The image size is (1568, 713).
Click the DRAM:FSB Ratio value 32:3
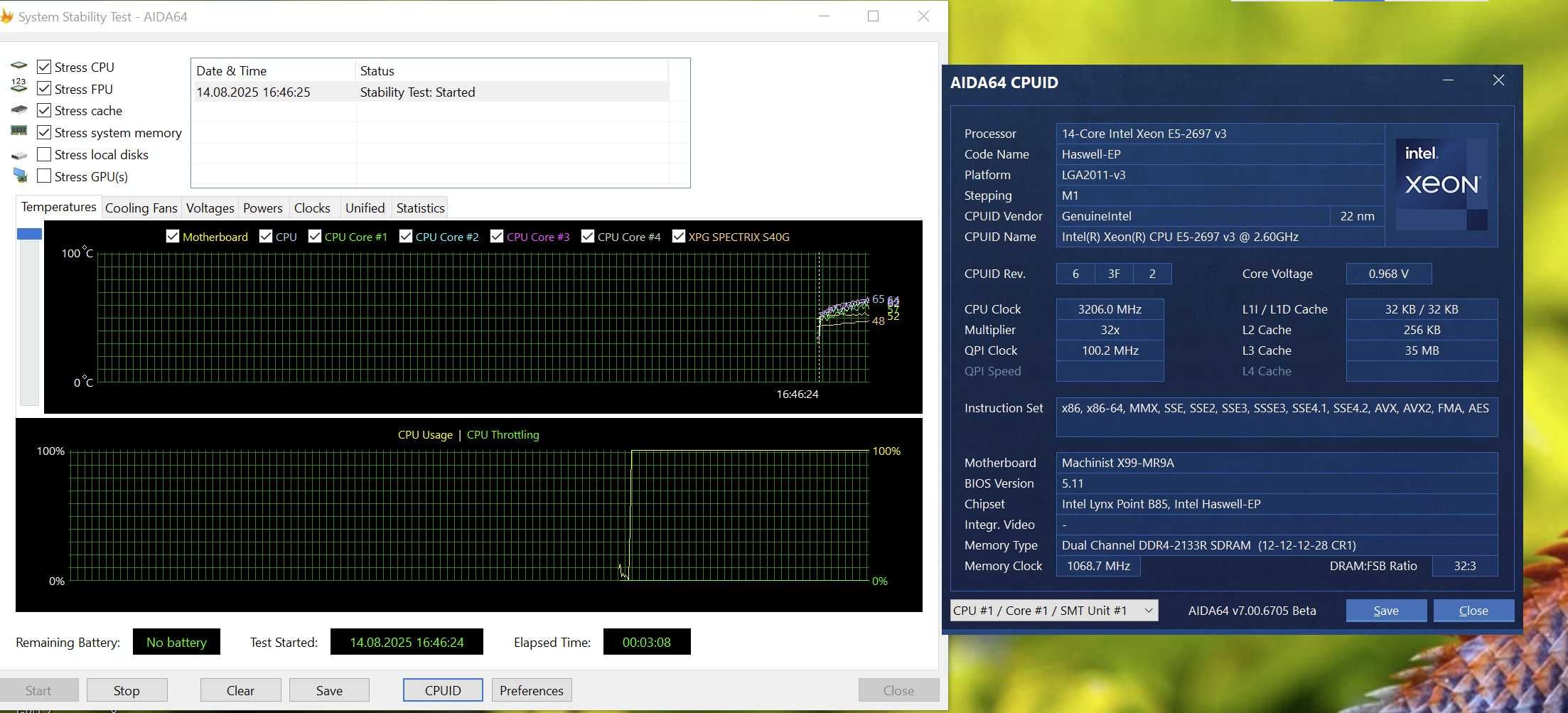point(1465,566)
